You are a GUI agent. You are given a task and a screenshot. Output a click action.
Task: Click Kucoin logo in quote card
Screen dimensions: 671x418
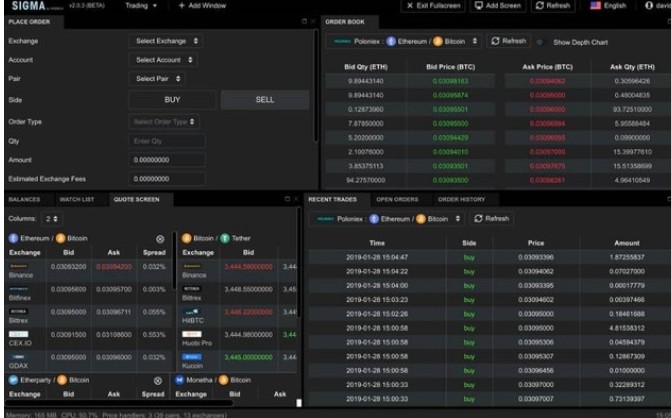pyautogui.click(x=191, y=357)
